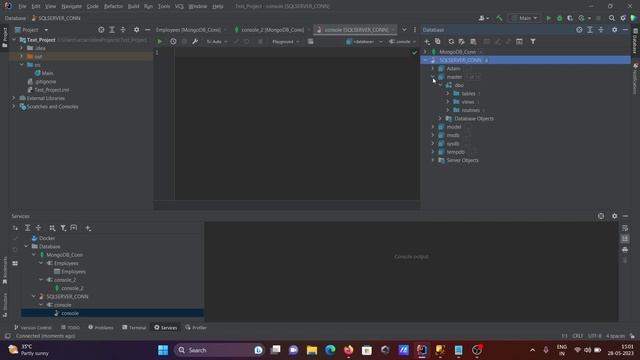Screen dimensions: 640x360
Task: Open the console session selector dropdown
Action: 402,42
